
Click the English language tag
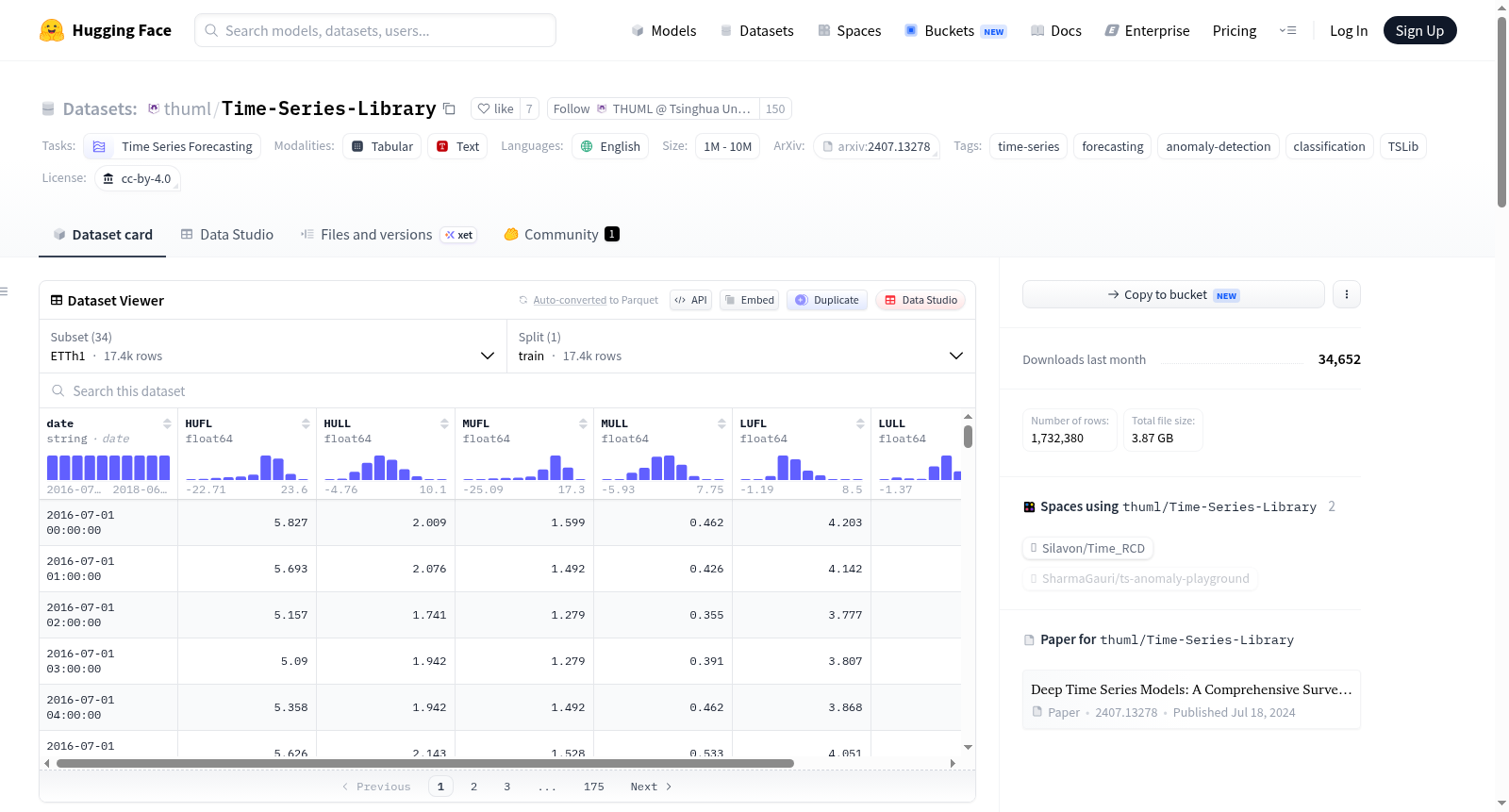pos(610,146)
